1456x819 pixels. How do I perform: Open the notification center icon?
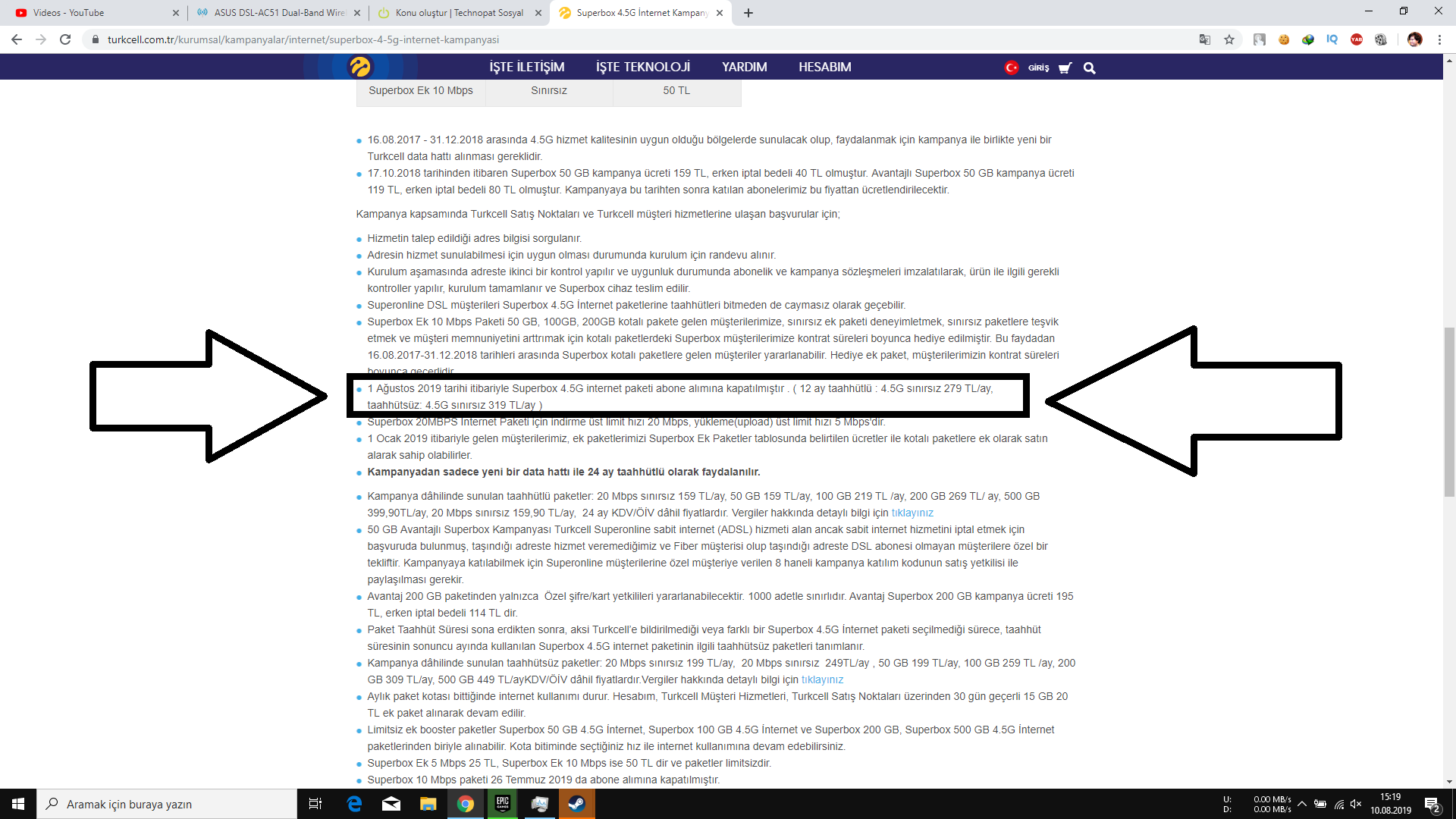[x=1432, y=805]
